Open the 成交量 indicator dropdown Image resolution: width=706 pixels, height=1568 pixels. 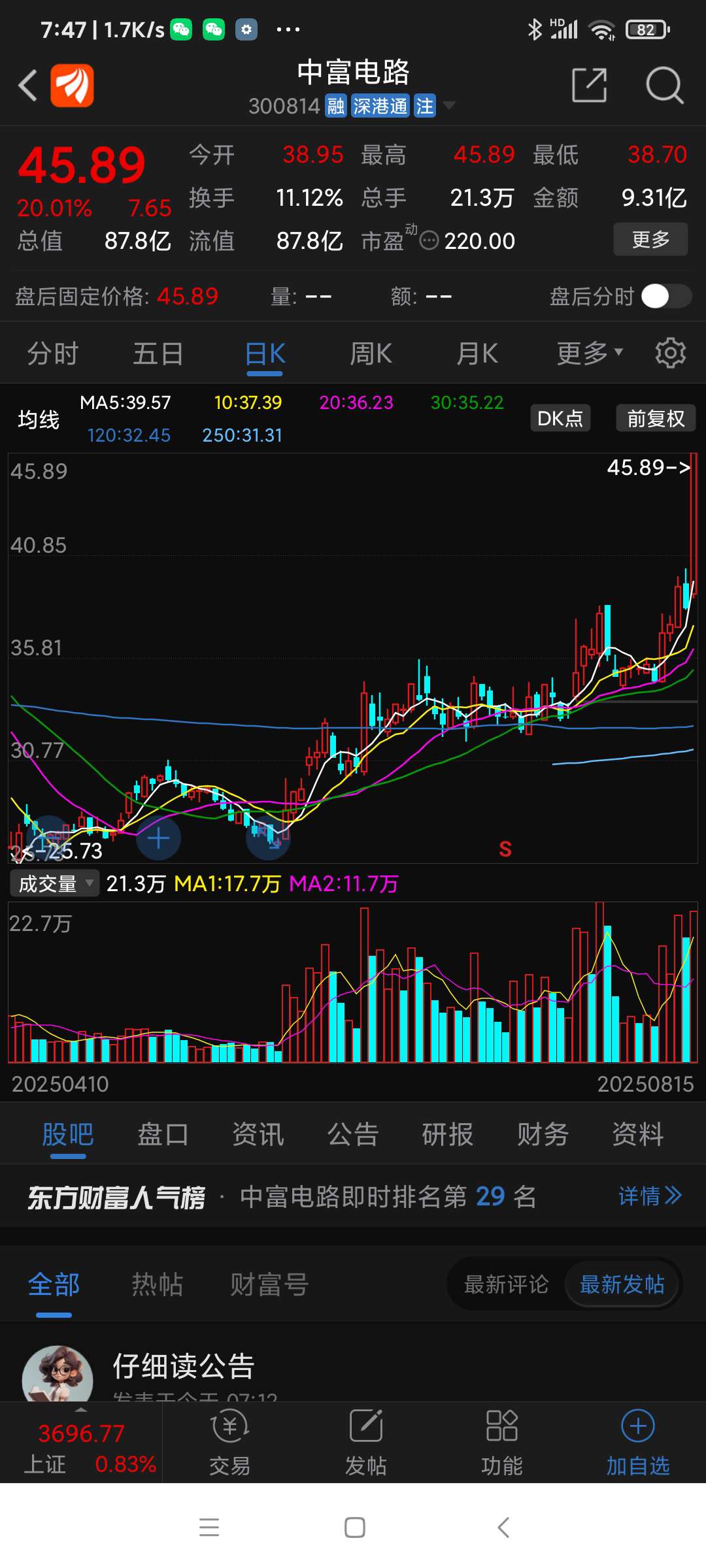[55, 884]
